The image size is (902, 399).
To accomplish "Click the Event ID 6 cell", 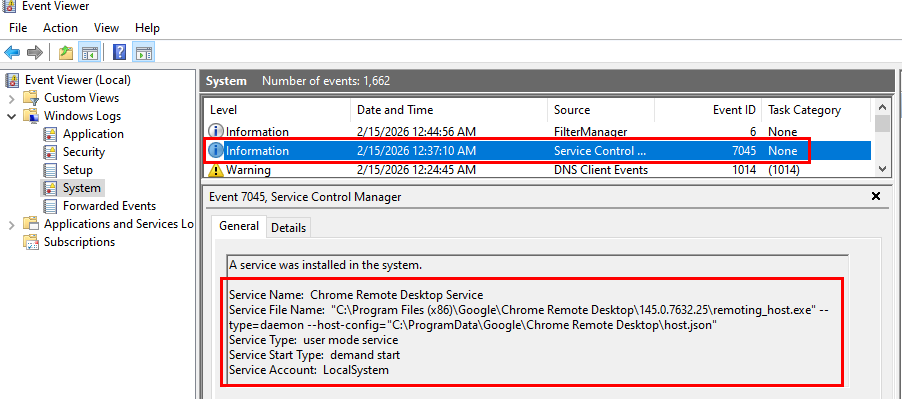I will [x=752, y=132].
